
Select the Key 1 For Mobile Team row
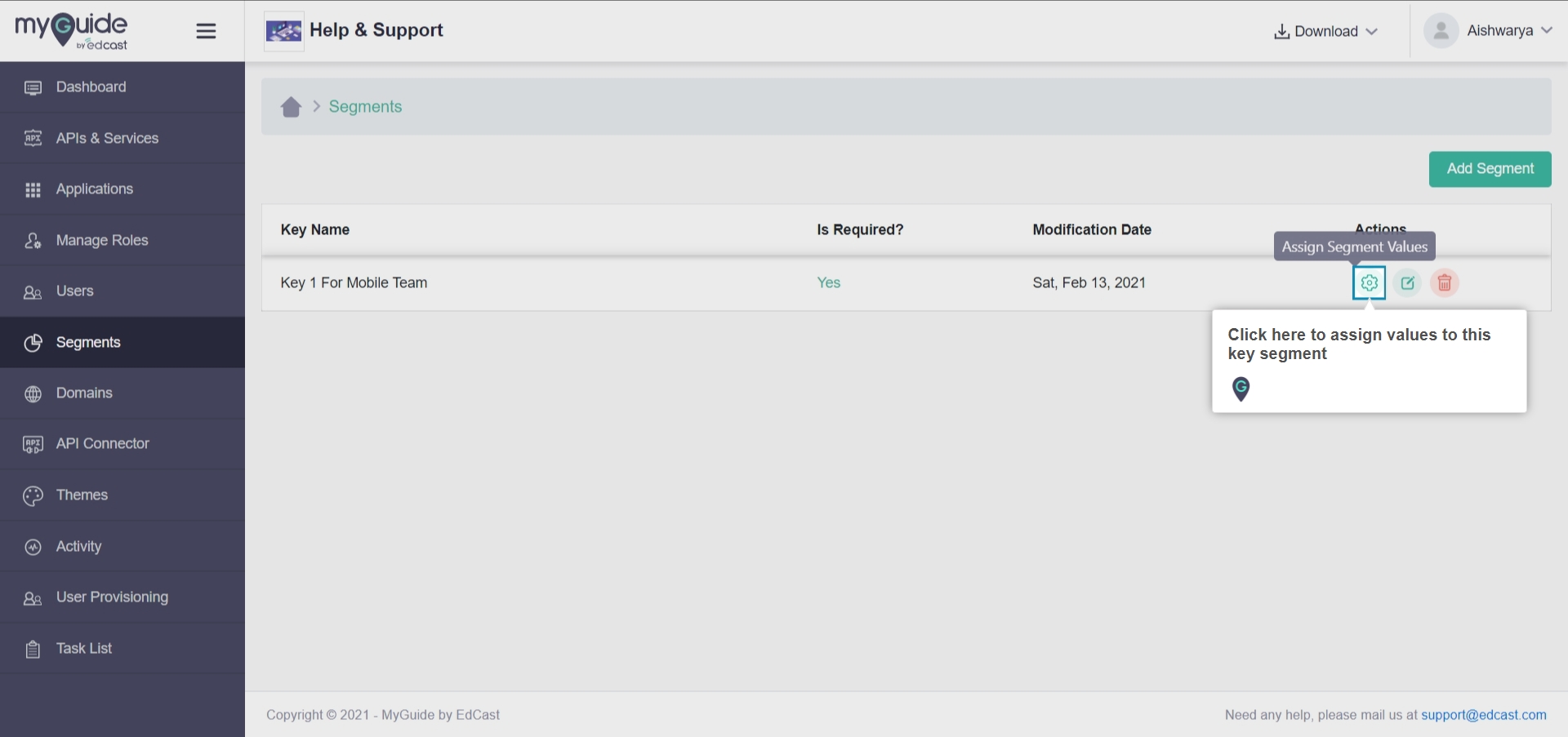click(906, 283)
